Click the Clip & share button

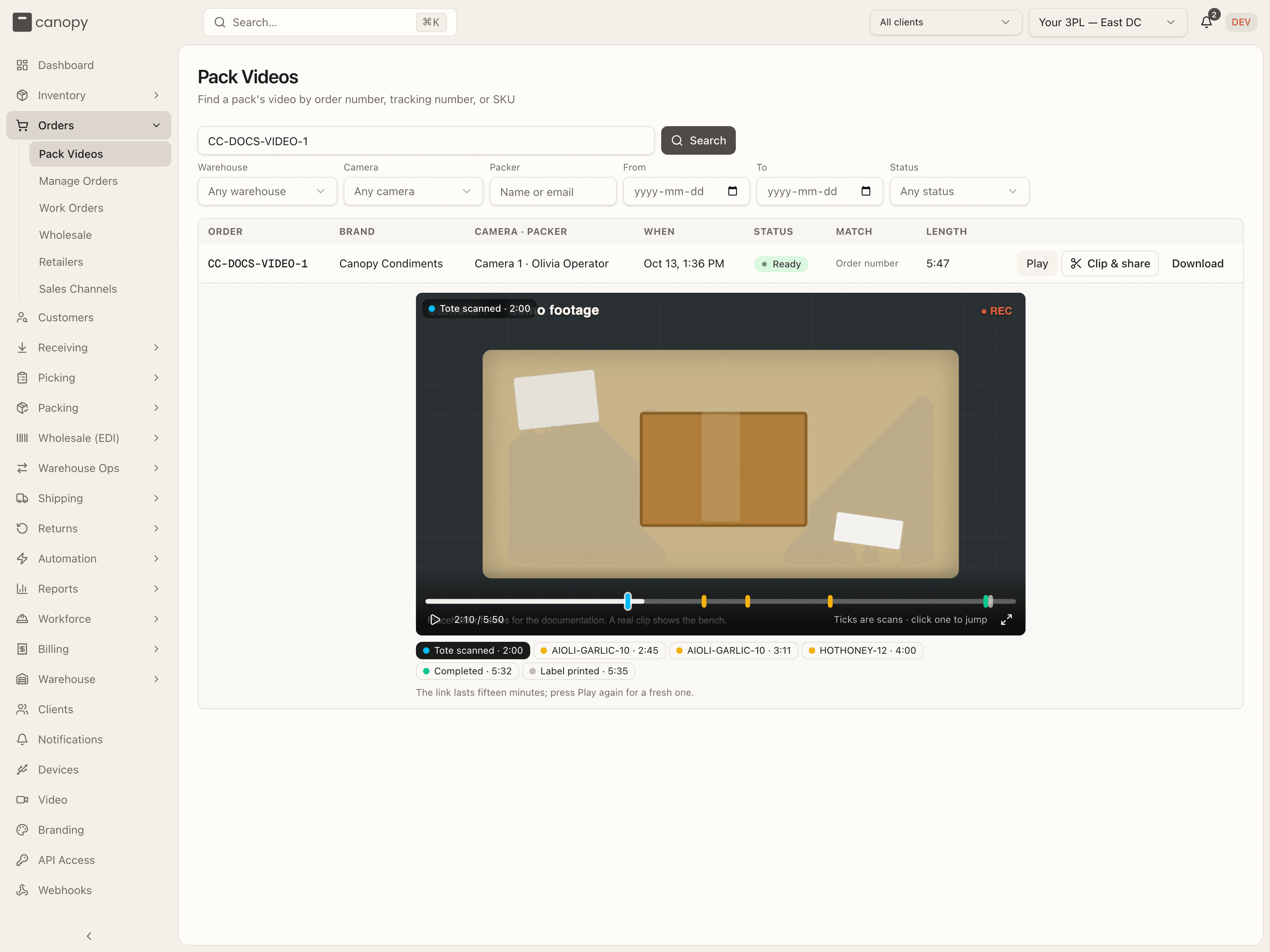point(1109,263)
